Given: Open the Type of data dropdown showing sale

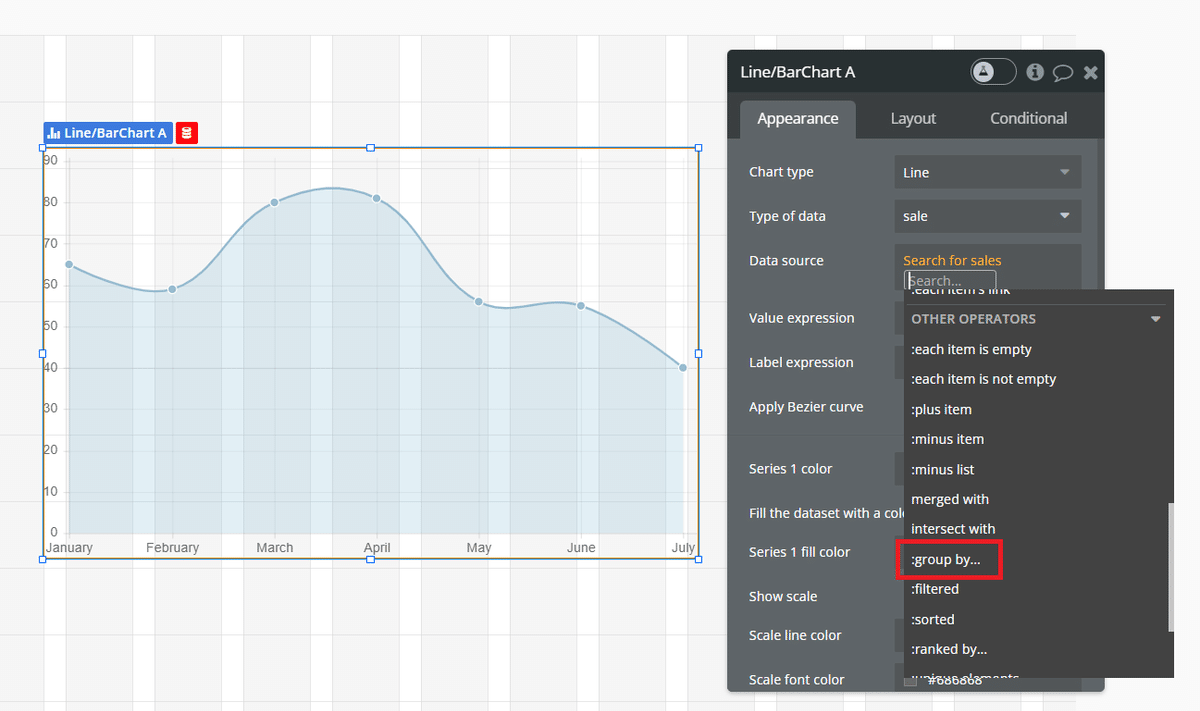Looking at the screenshot, I should pos(988,216).
